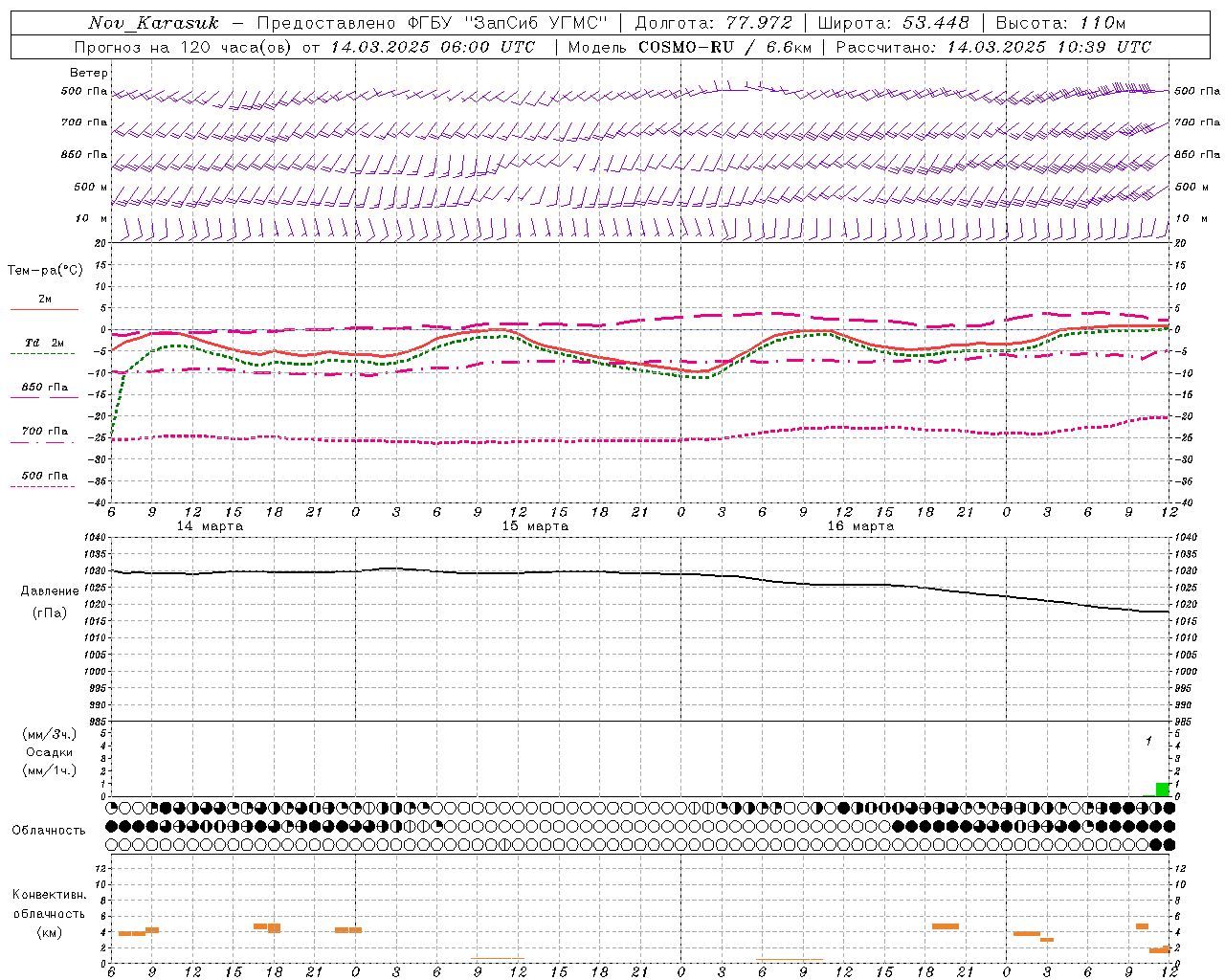Viewport: 1225px width, 980px height.
Task: Click the Ветер panel label
Action: pyautogui.click(x=89, y=73)
